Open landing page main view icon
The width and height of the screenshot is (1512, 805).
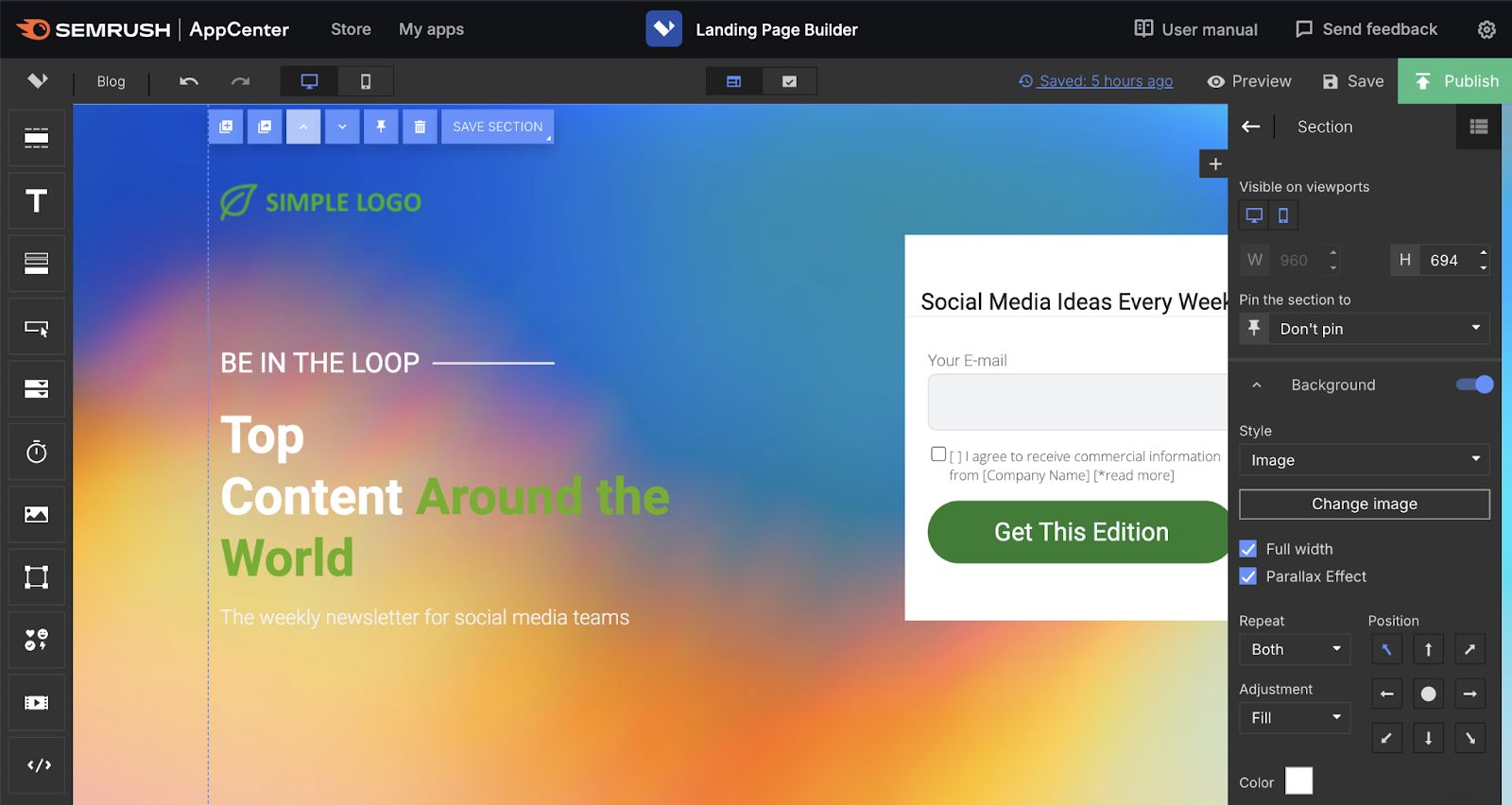733,81
